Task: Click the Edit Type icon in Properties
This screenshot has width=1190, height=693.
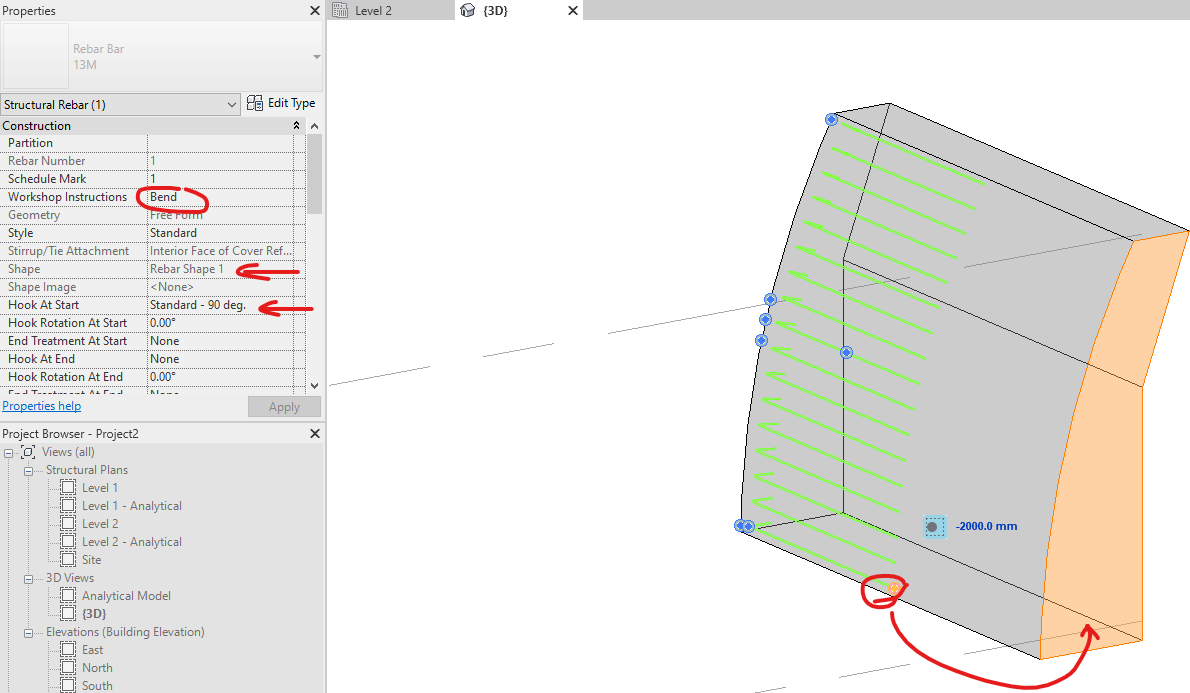Action: (x=255, y=102)
